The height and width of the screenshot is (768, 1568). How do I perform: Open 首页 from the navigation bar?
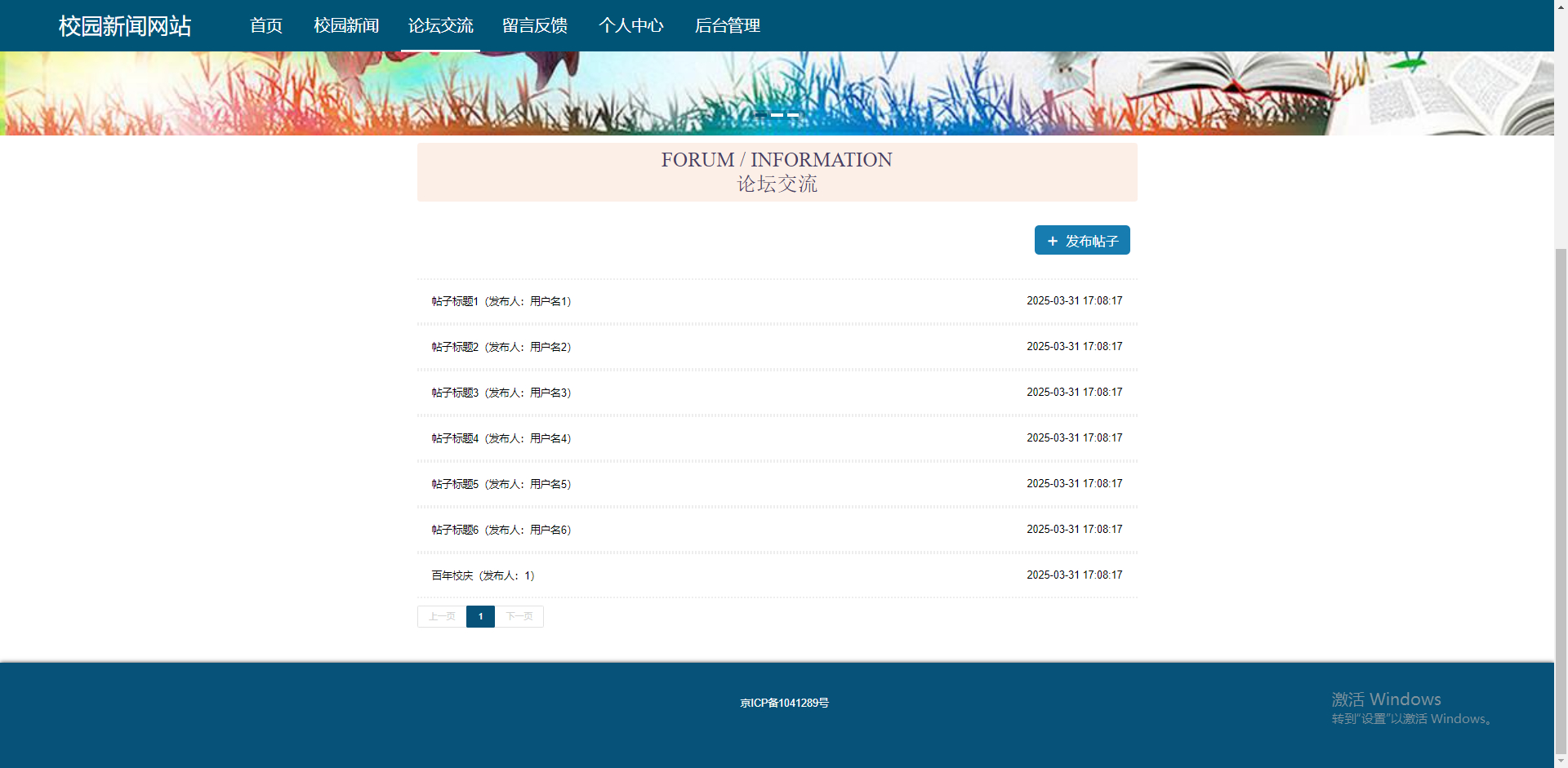[x=265, y=25]
